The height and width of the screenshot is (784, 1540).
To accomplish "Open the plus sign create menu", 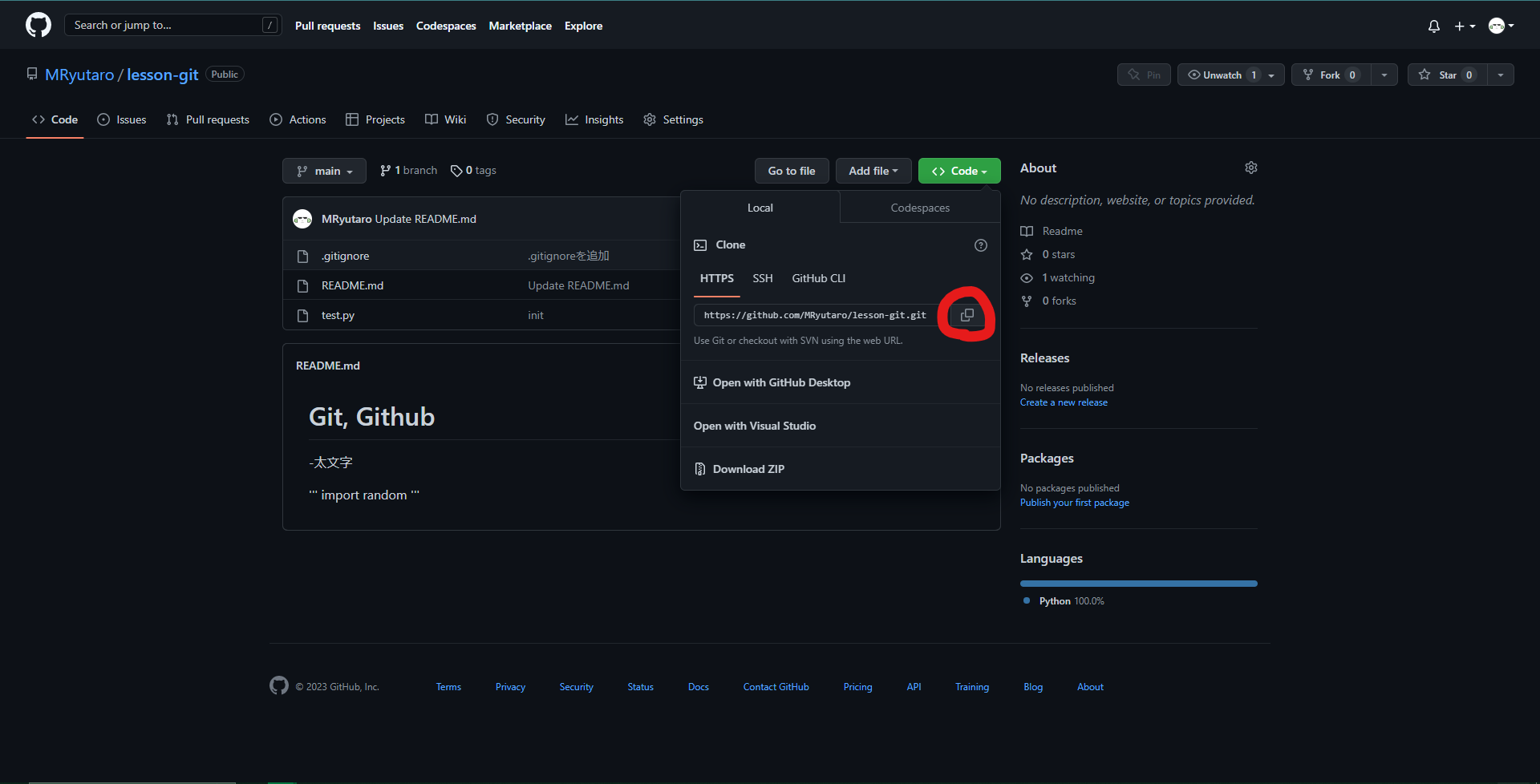I will tap(1464, 26).
